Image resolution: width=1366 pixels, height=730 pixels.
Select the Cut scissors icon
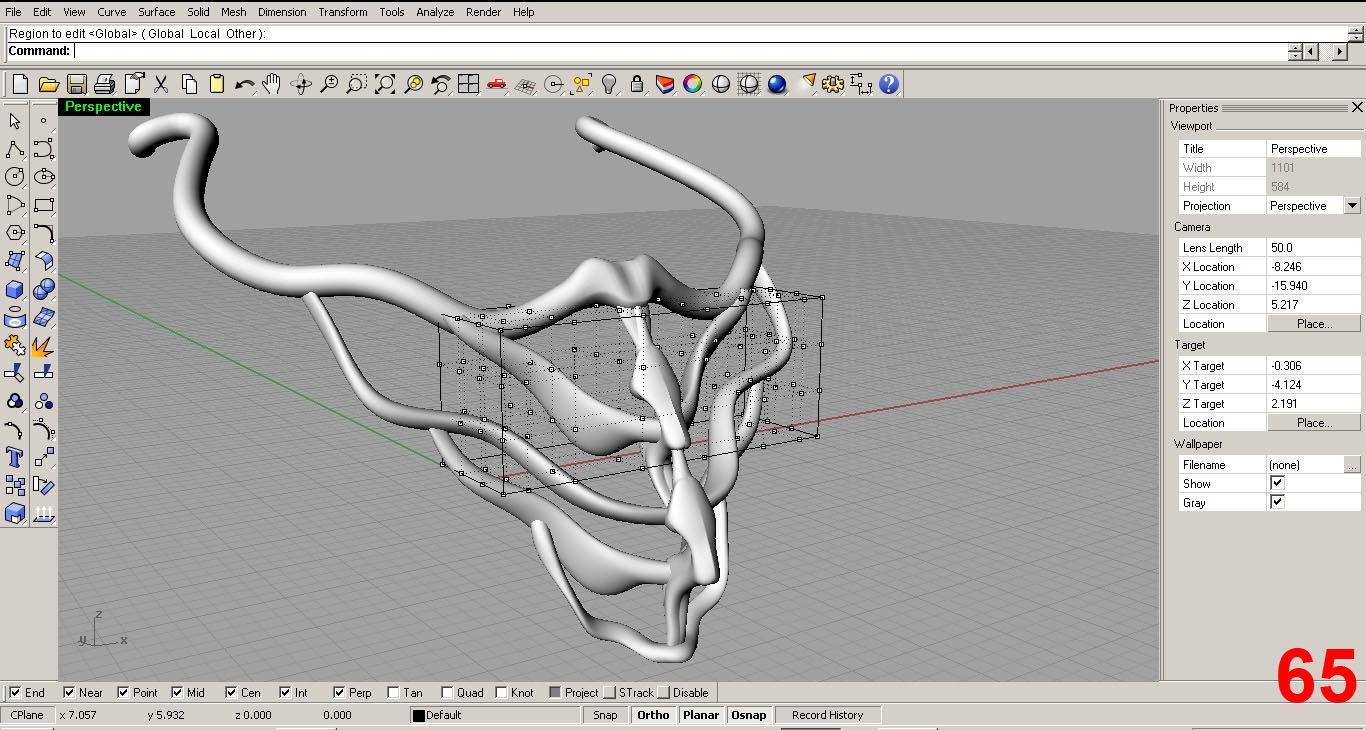(x=160, y=84)
